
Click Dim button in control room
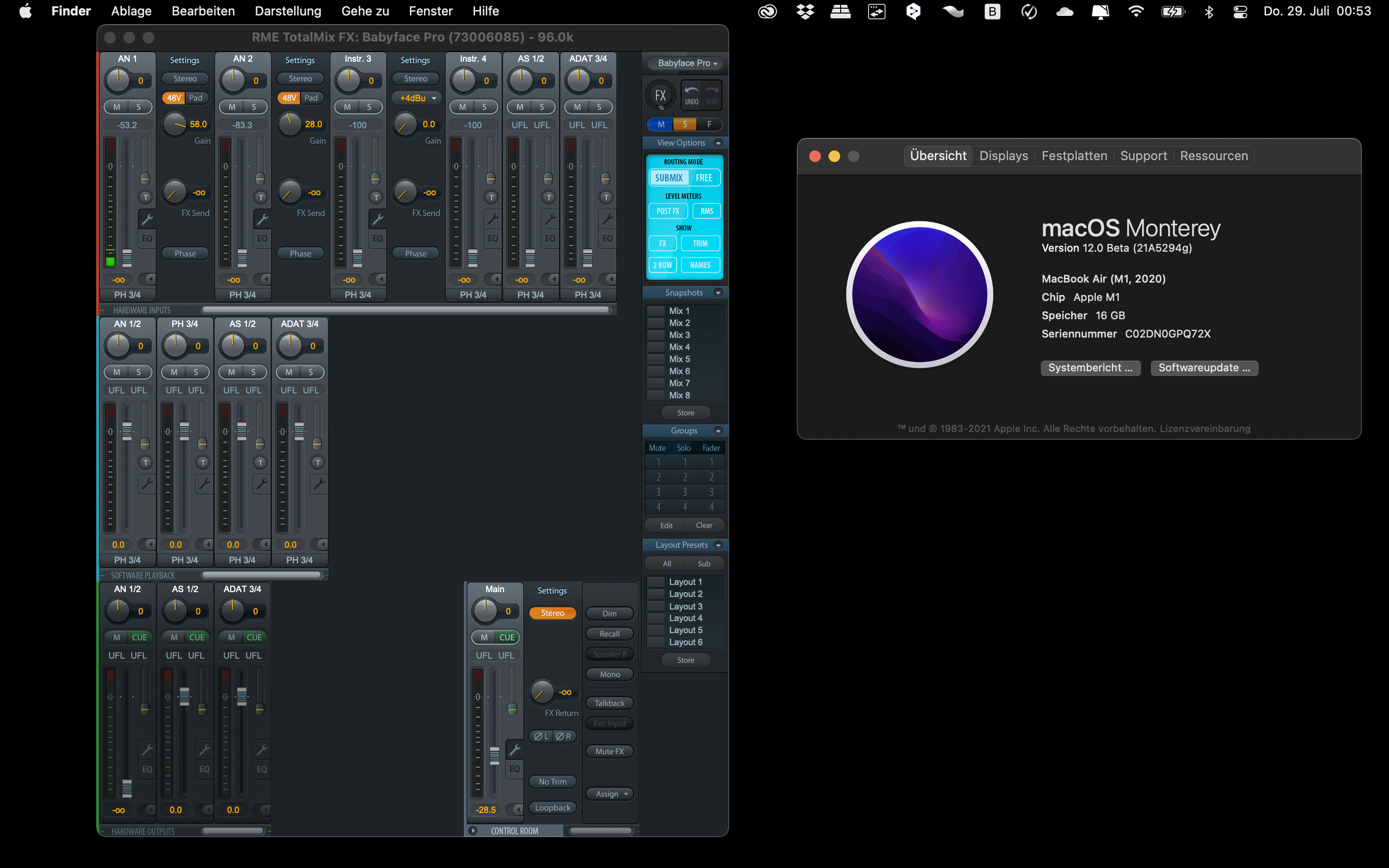pyautogui.click(x=610, y=614)
